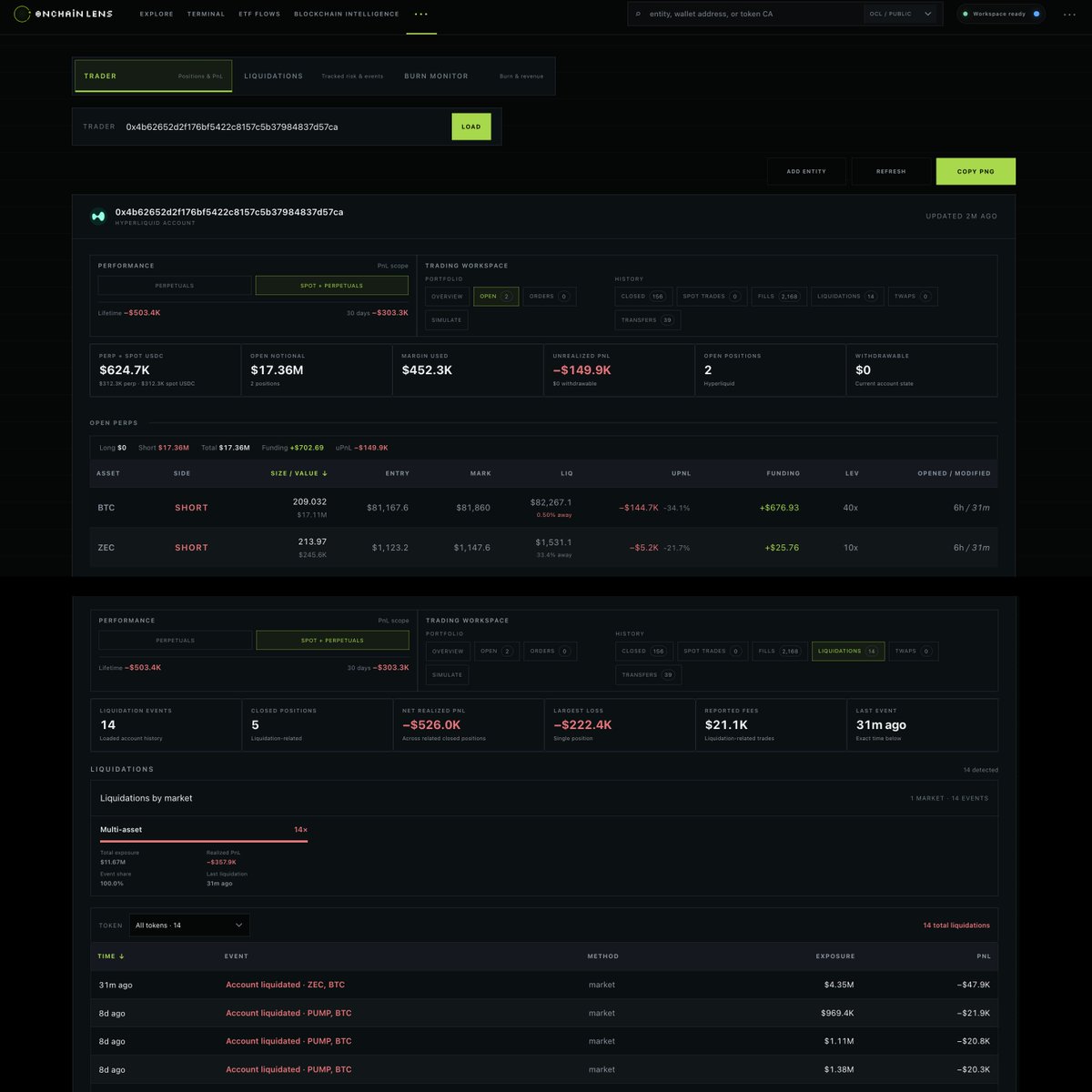Screen dimensions: 1092x1092
Task: Click the Simulate chip in the upper panel
Action: point(447,320)
